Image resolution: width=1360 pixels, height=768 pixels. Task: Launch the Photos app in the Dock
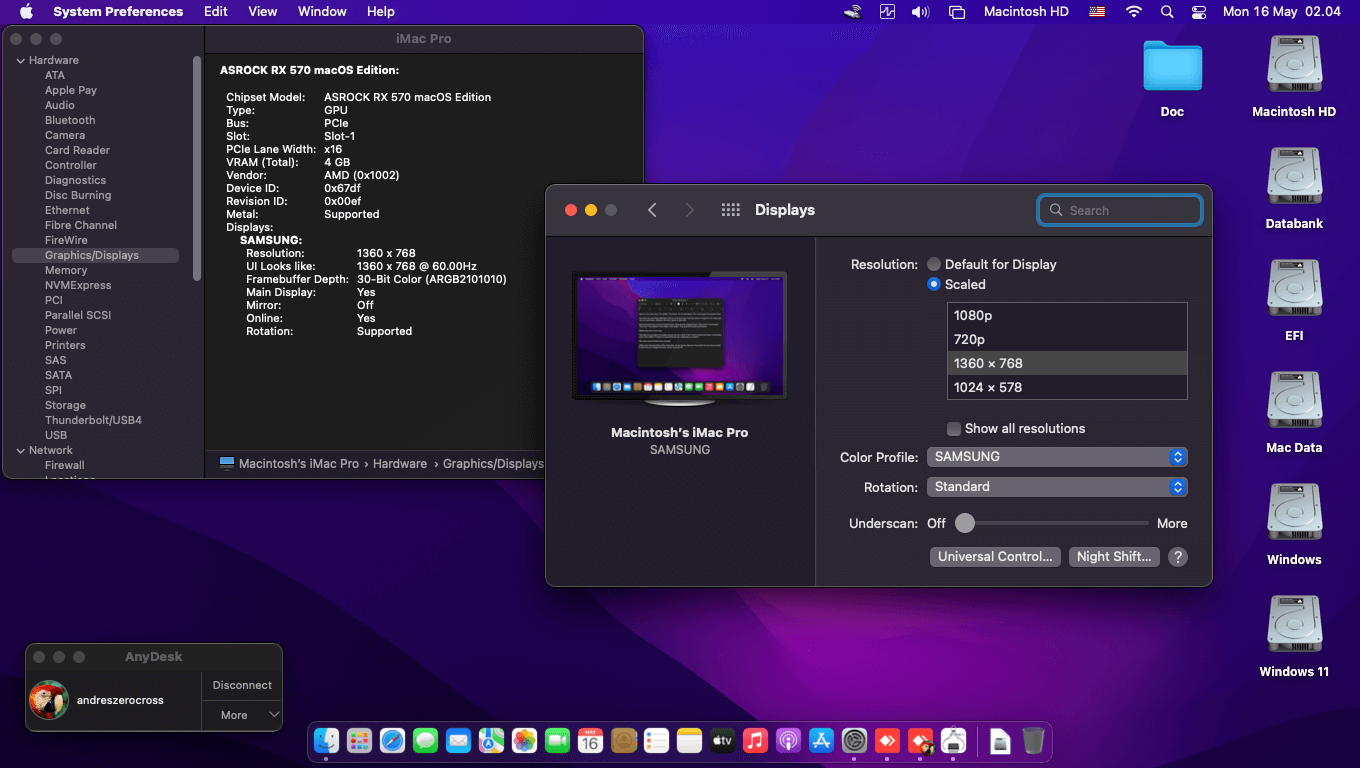pyautogui.click(x=524, y=741)
